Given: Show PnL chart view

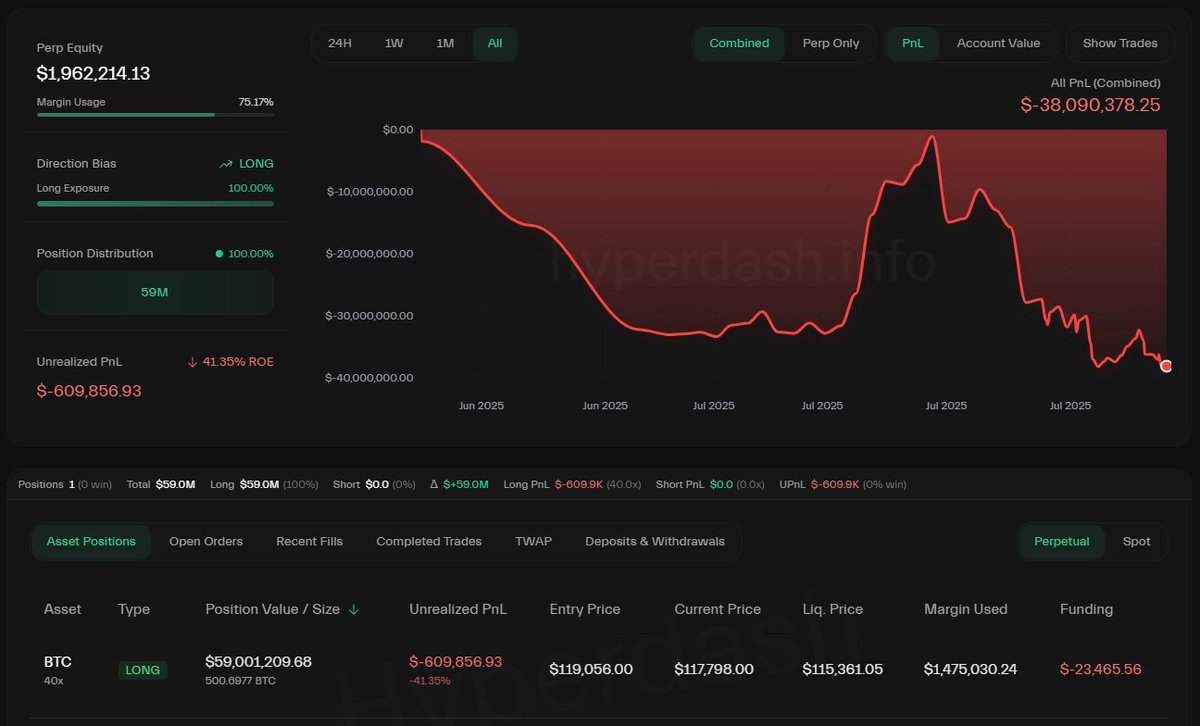Looking at the screenshot, I should (x=913, y=43).
